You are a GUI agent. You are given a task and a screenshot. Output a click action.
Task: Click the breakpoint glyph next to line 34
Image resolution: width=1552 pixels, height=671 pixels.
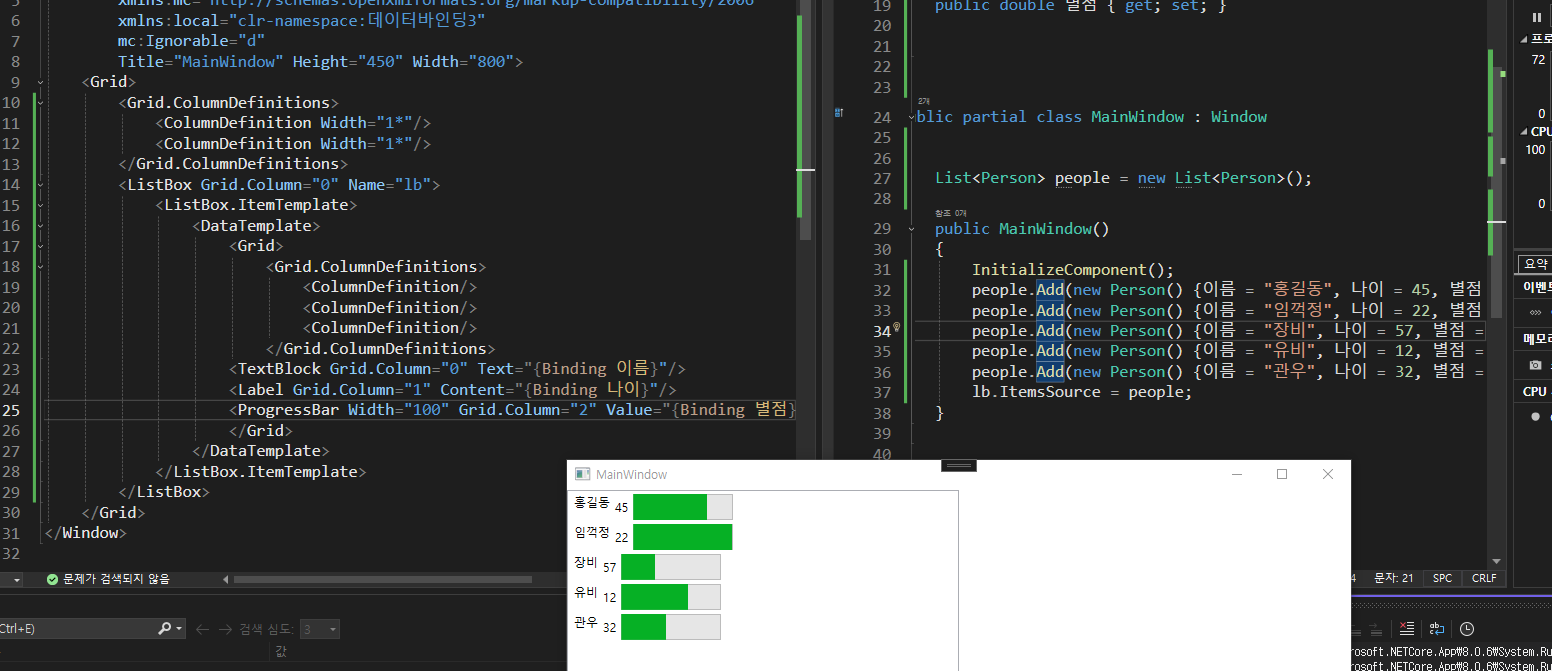tap(896, 326)
